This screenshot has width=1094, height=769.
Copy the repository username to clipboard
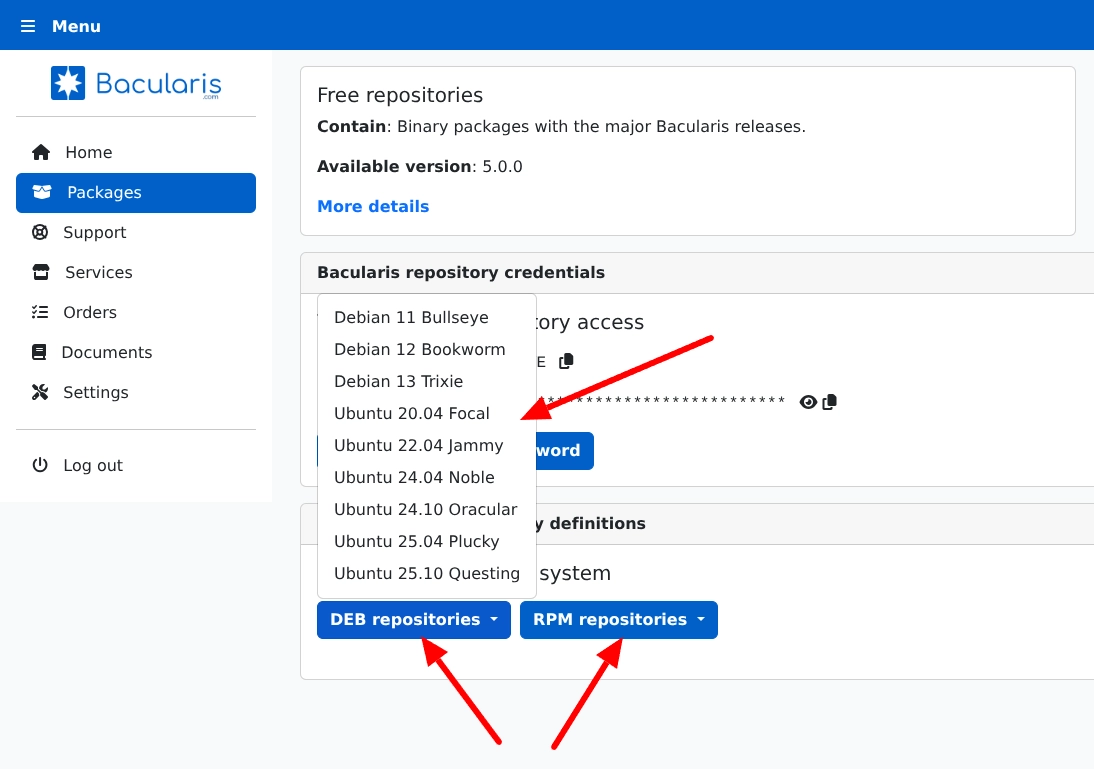566,361
